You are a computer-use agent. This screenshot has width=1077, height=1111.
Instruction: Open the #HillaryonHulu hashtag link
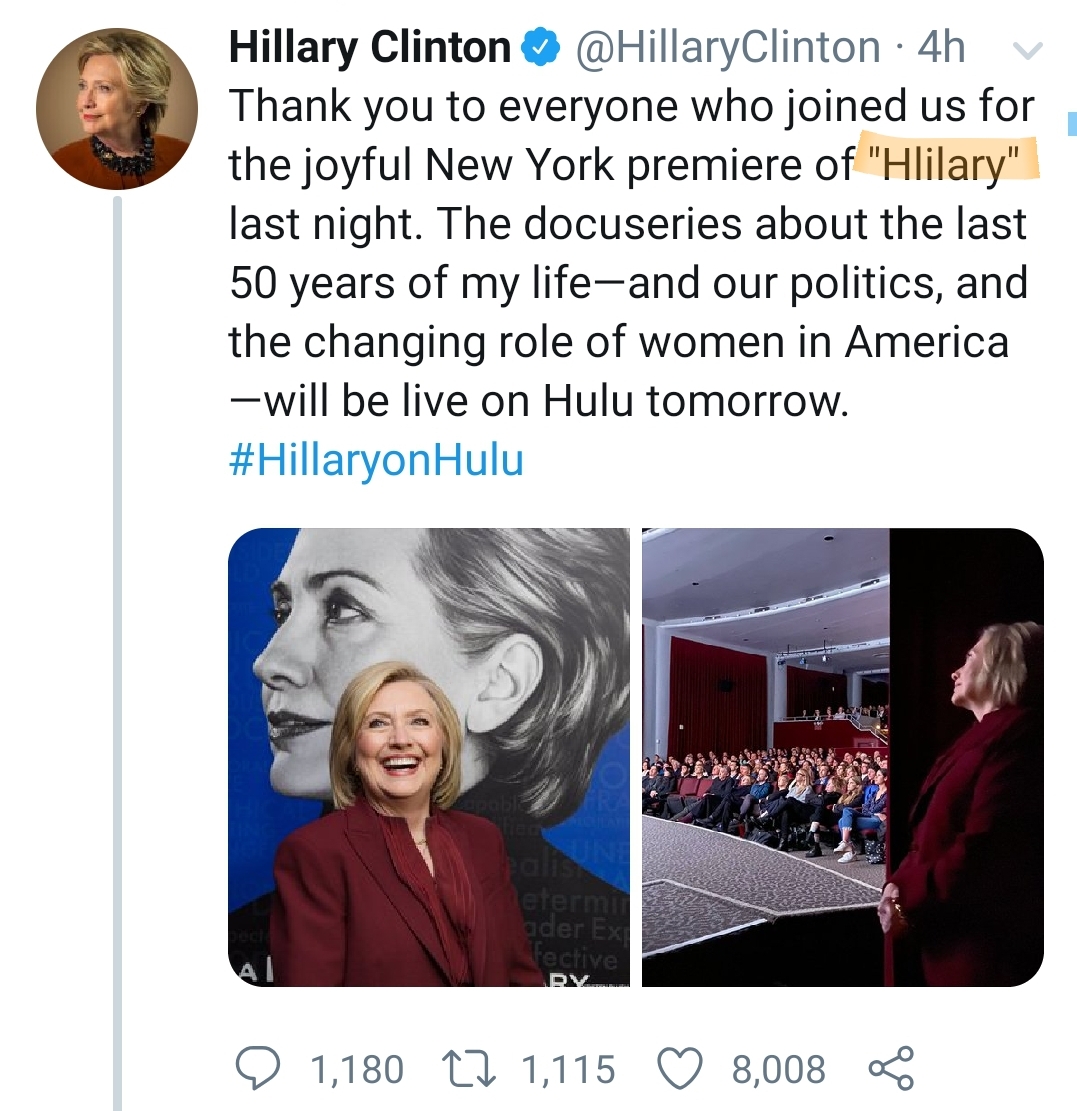point(376,459)
